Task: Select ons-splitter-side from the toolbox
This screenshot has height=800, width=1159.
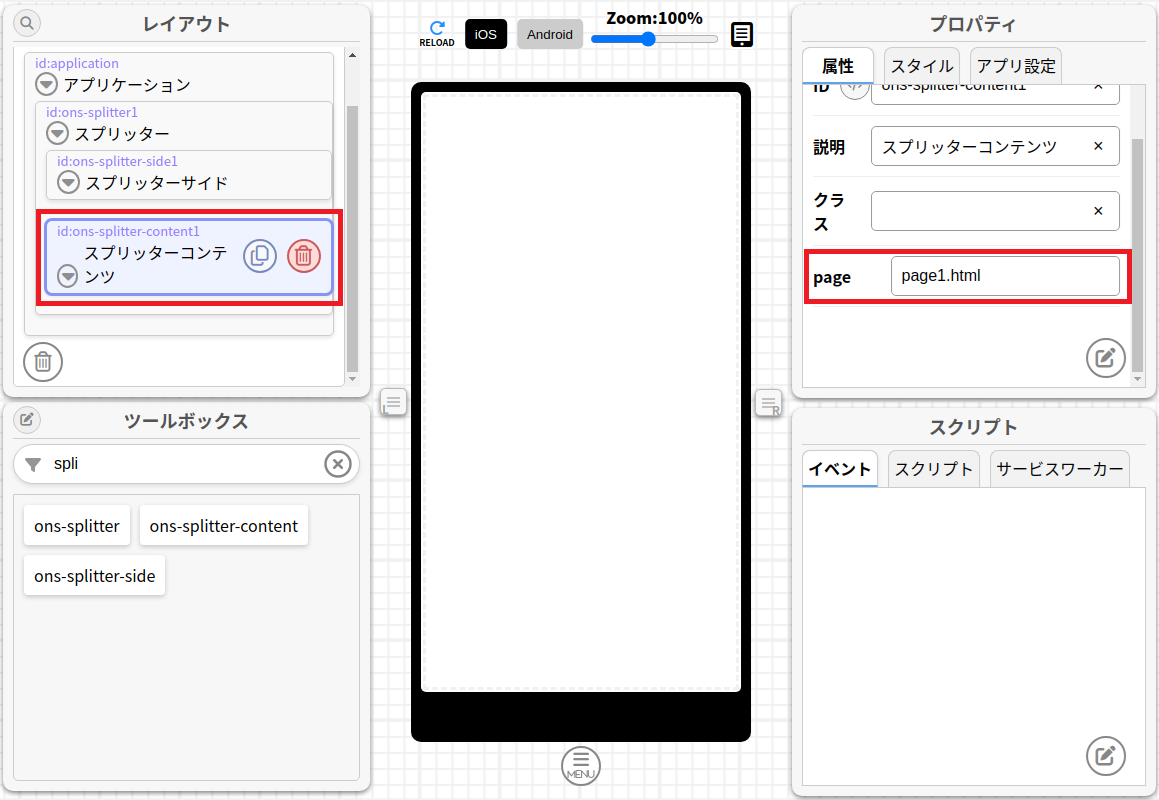Action: [94, 575]
